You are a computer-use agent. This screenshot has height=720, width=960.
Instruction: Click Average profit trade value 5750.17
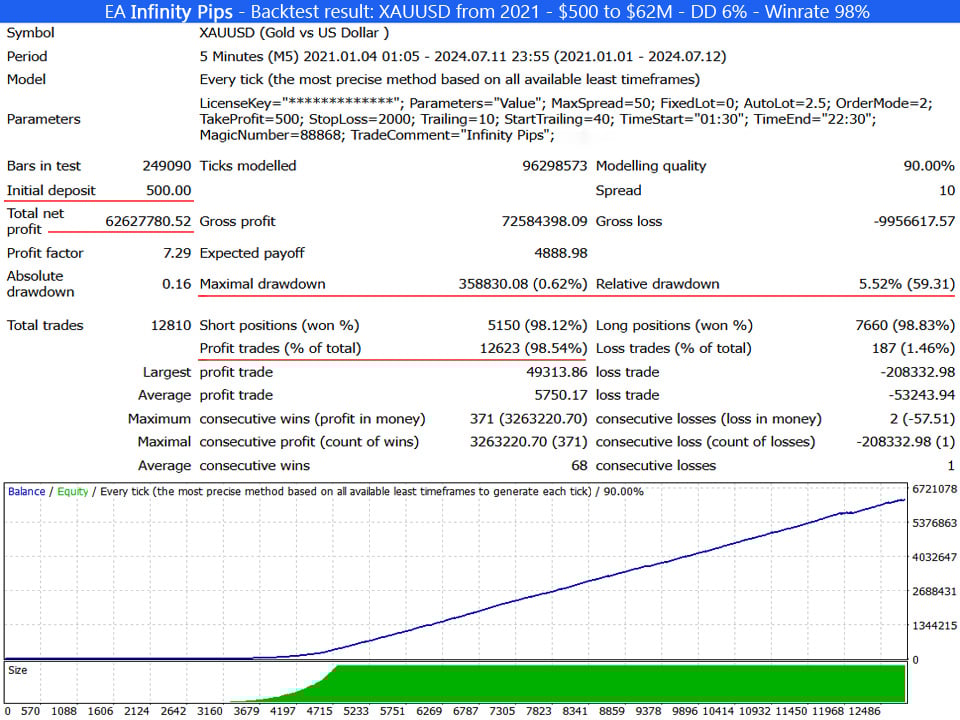[560, 396]
